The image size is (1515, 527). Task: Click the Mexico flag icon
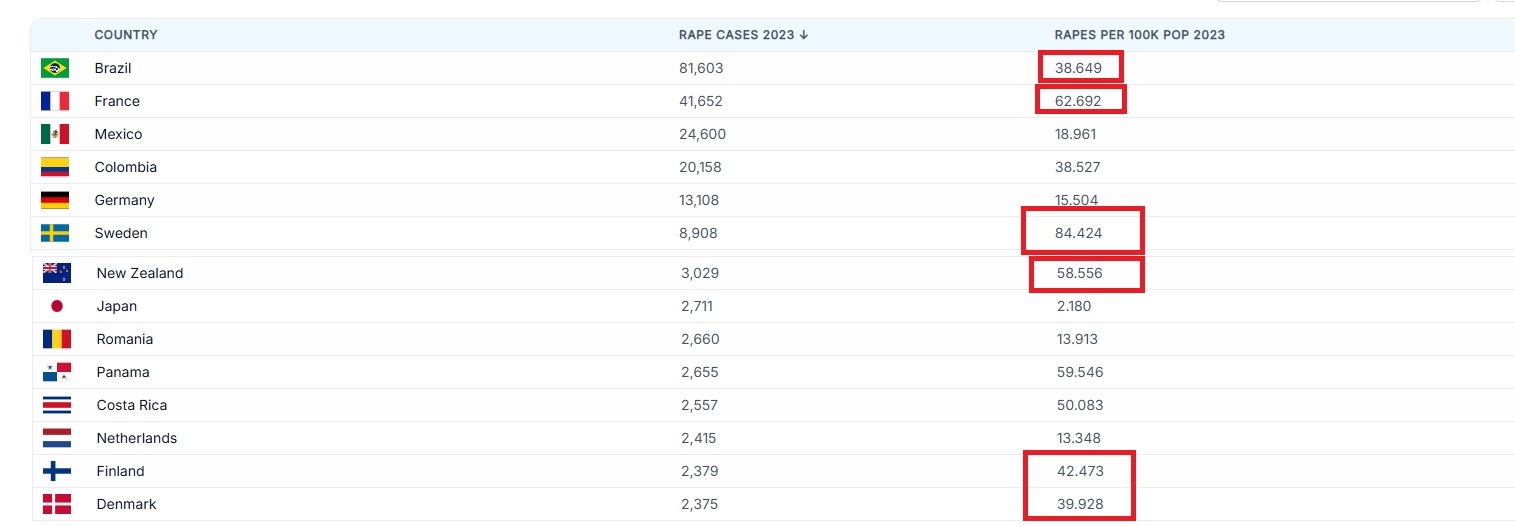[55, 134]
